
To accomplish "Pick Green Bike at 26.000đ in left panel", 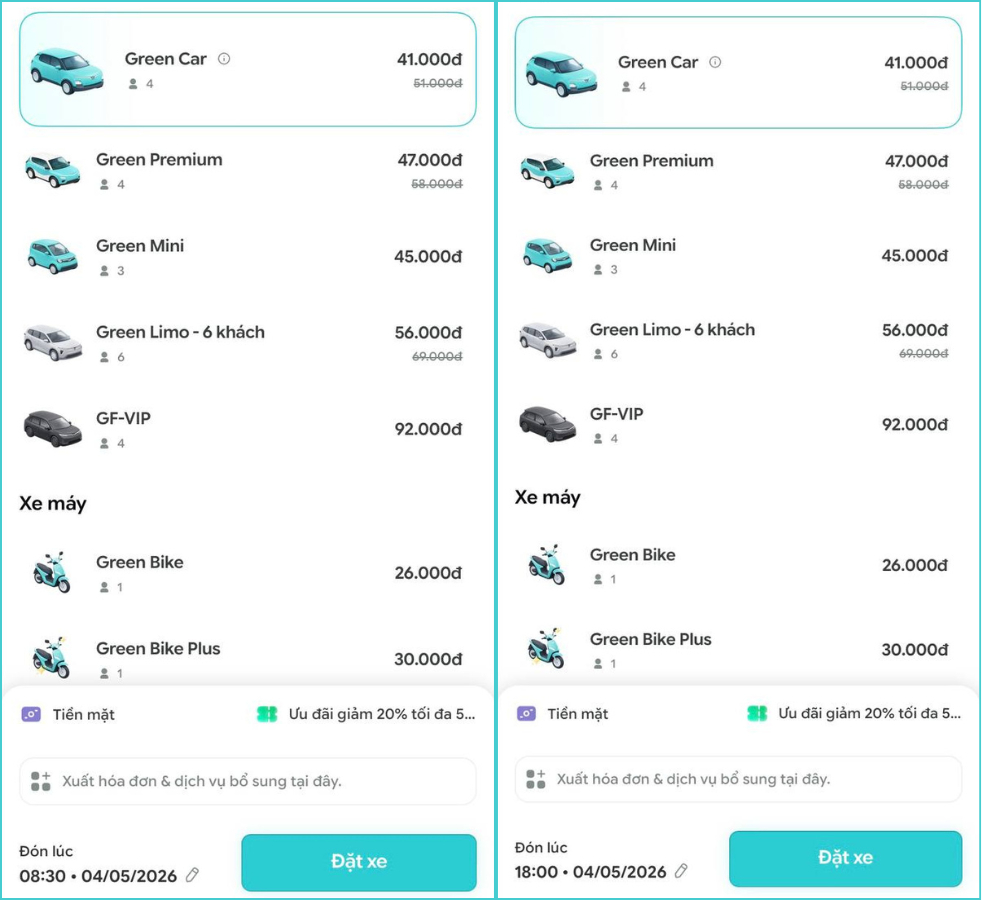I will 247,573.
